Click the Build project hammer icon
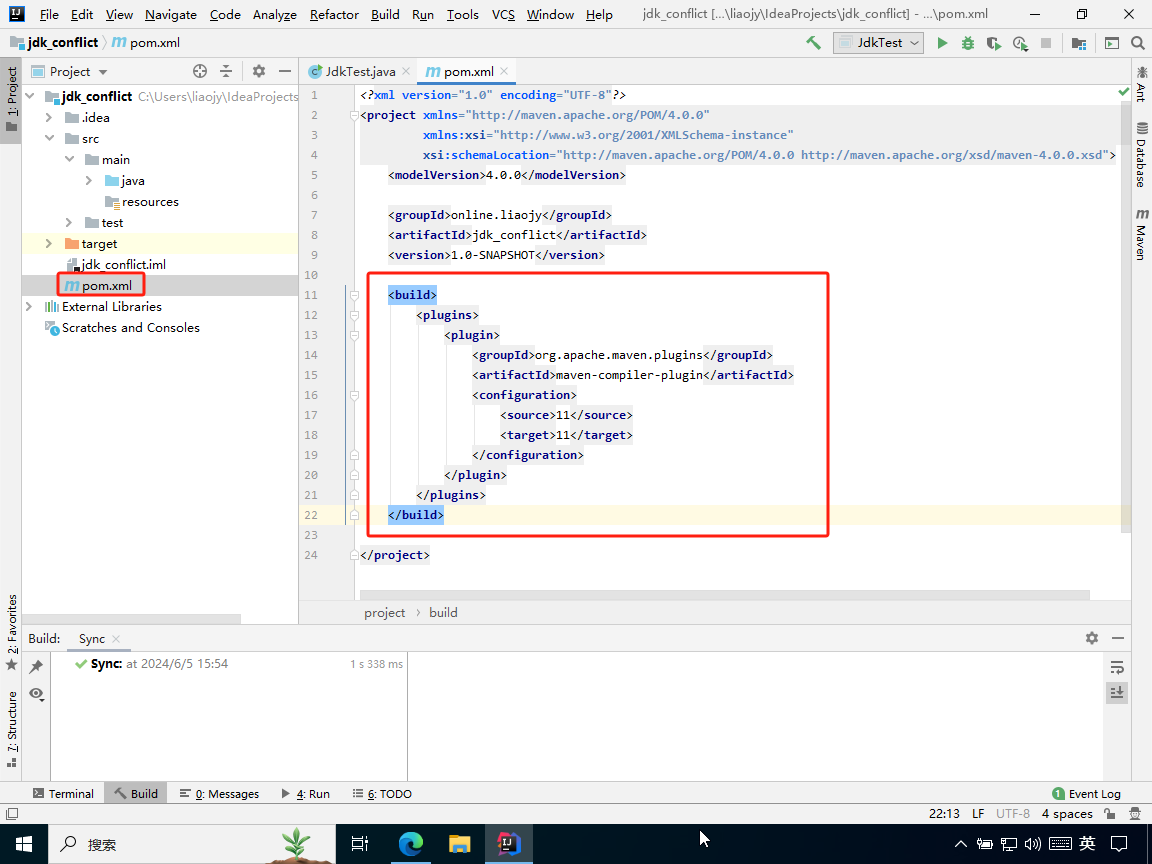Screen dimensions: 1152x864 (813, 43)
